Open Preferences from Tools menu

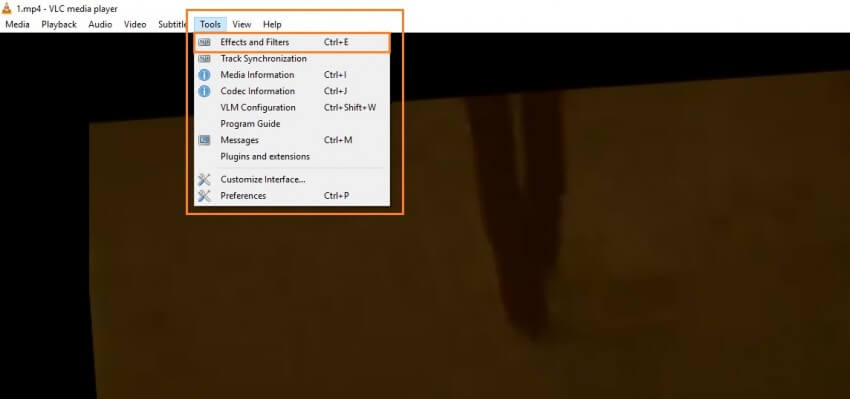click(x=292, y=196)
